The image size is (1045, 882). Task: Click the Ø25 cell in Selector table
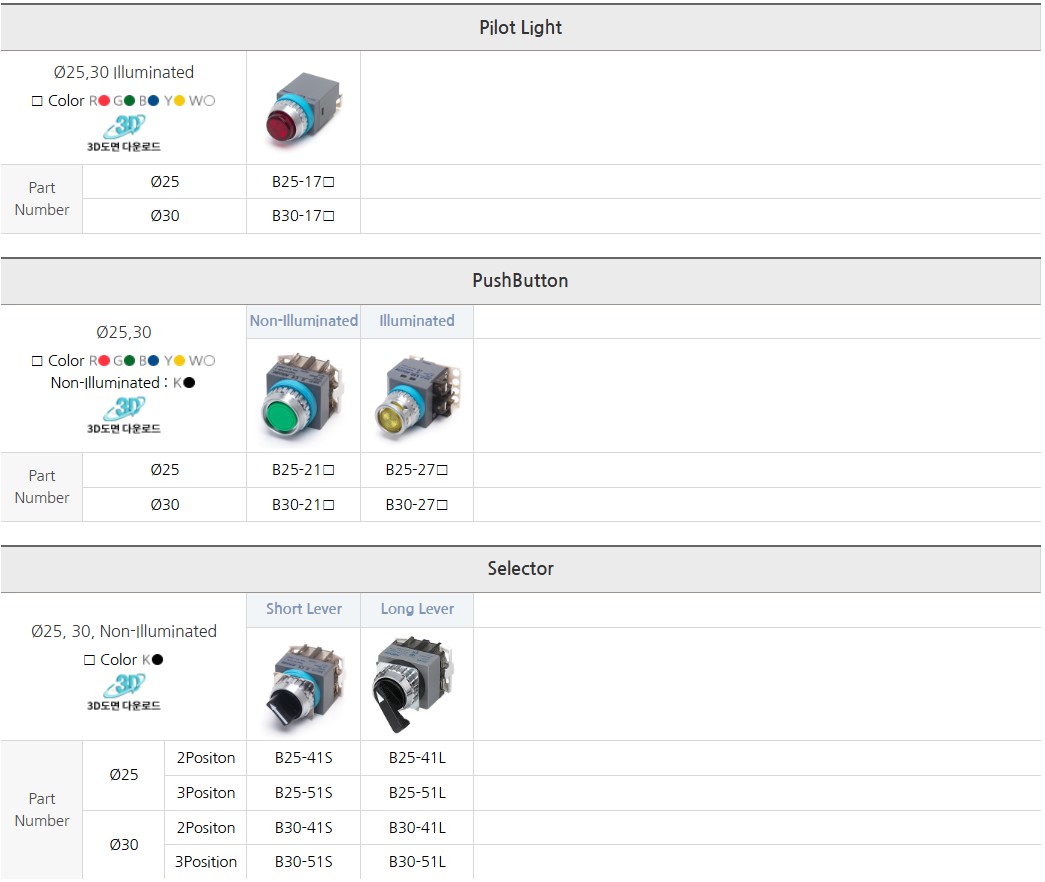[x=124, y=775]
